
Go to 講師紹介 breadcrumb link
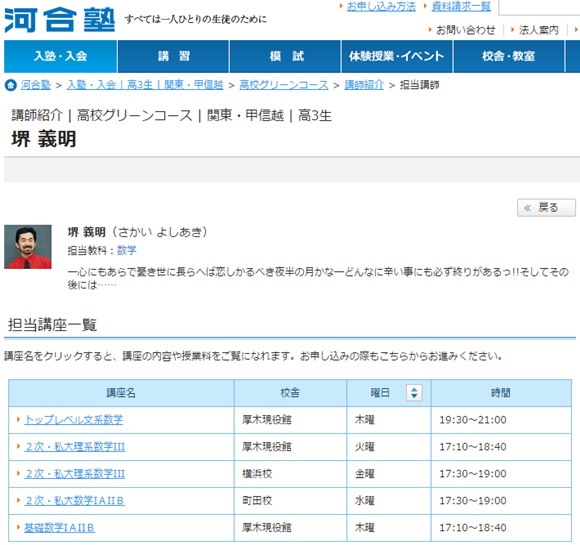click(x=364, y=85)
